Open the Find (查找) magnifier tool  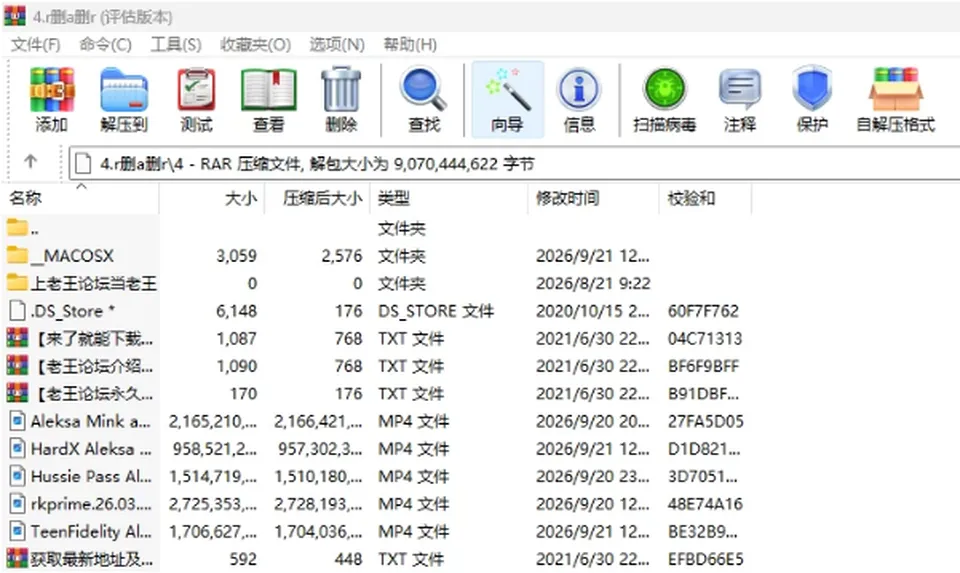tap(423, 90)
